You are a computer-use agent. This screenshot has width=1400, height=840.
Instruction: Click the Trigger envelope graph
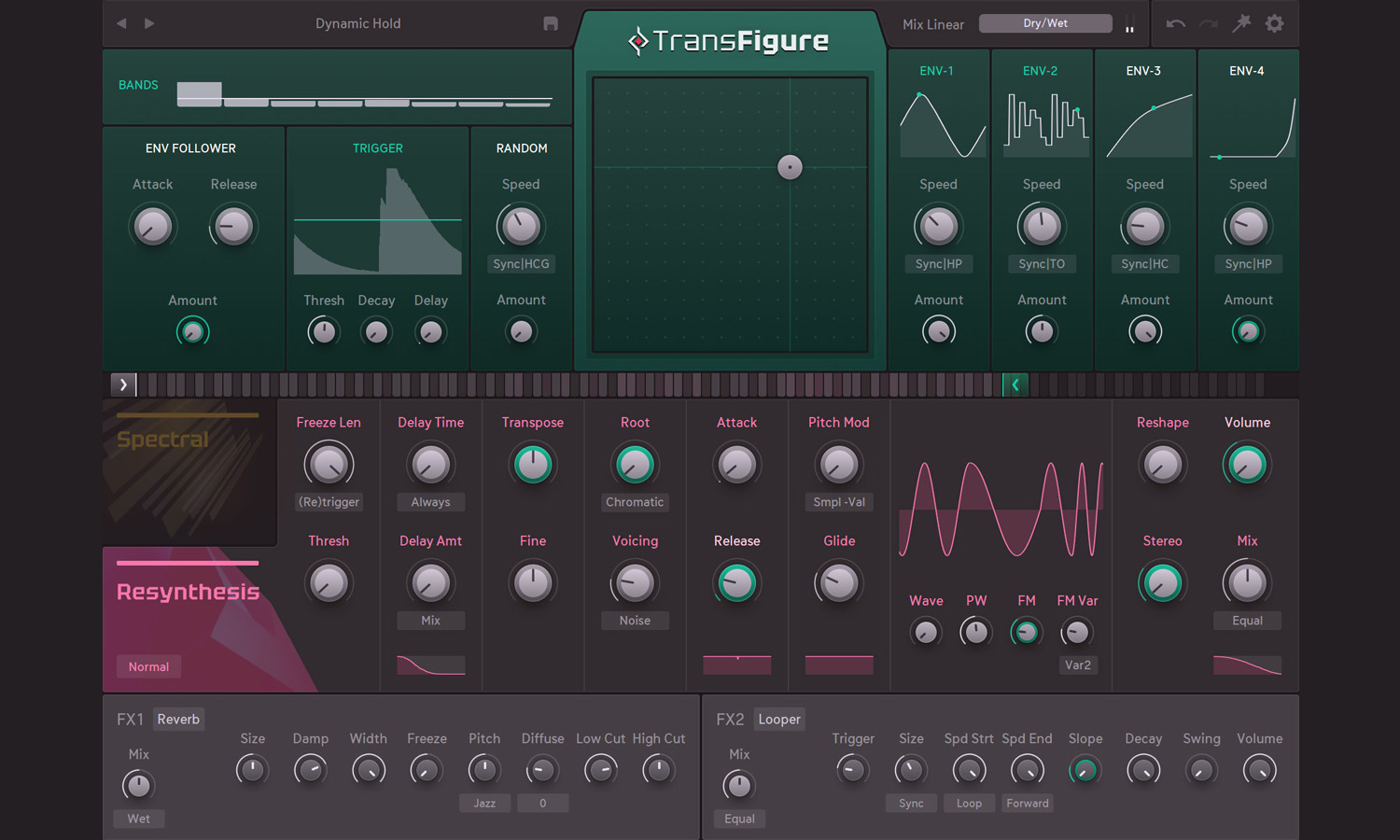pos(378,221)
